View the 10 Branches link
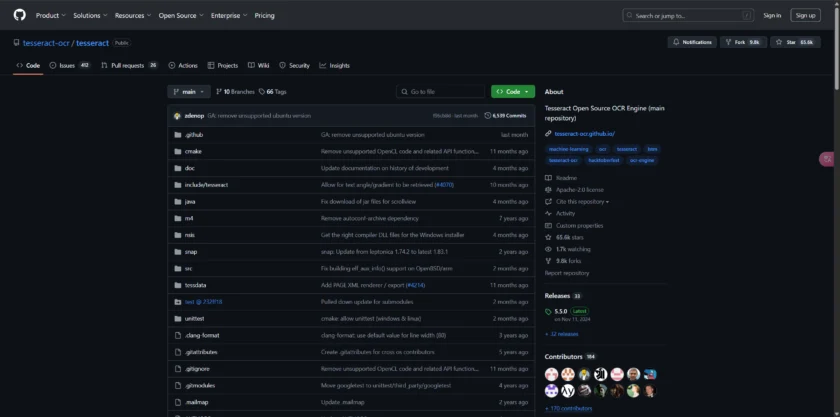This screenshot has height=417, width=840. (235, 92)
